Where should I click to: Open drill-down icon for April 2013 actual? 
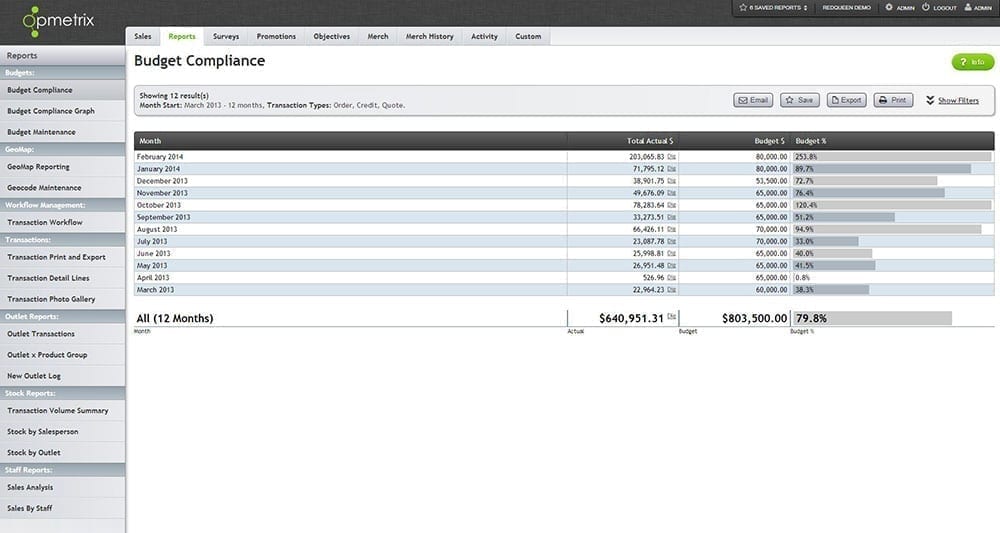tap(672, 278)
